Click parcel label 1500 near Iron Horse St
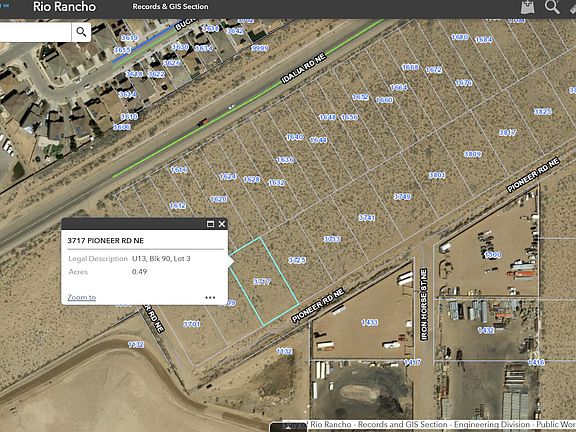 (493, 255)
